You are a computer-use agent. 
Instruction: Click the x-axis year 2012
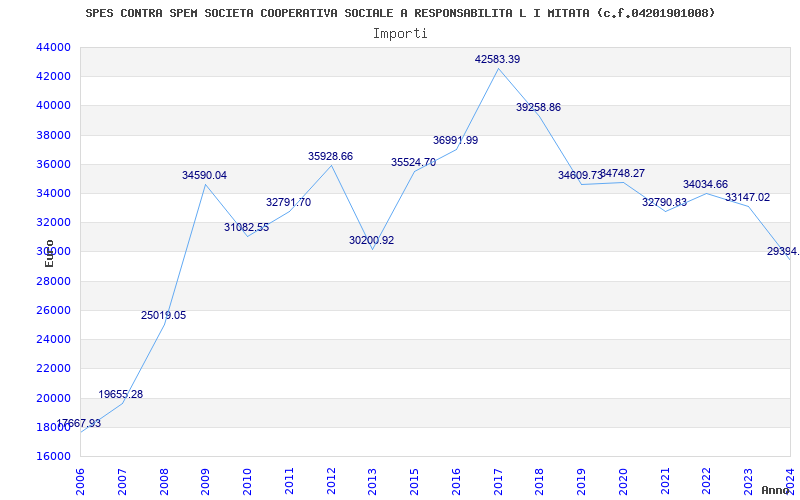tap(331, 482)
